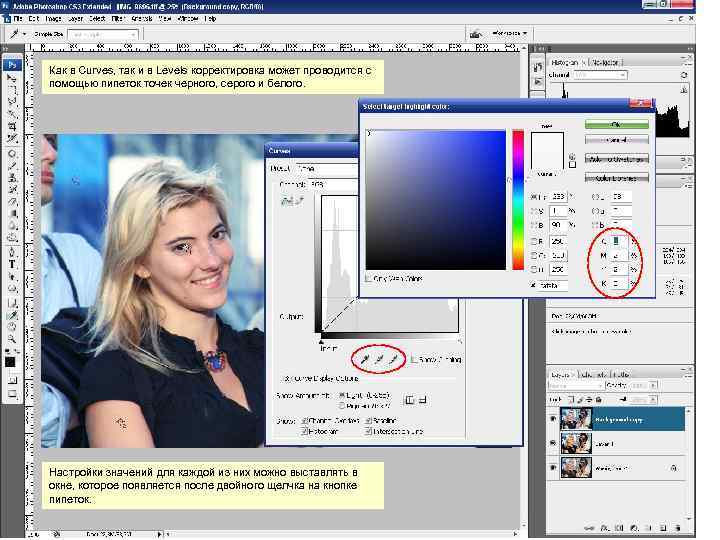Click Color Libraries button
Viewport: 720px width, 540px height.
617,178
